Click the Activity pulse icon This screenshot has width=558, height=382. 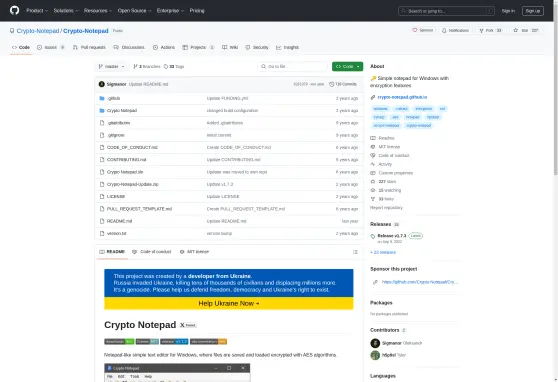[373, 164]
